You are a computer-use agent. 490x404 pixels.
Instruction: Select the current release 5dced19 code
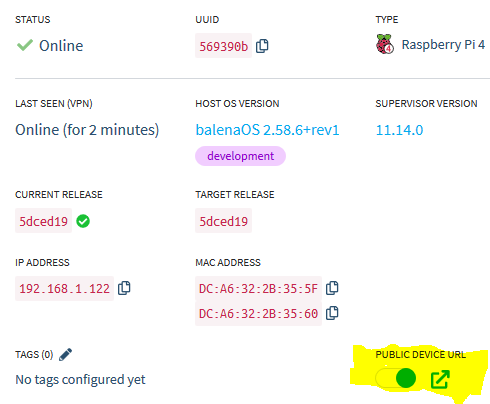tap(43, 221)
